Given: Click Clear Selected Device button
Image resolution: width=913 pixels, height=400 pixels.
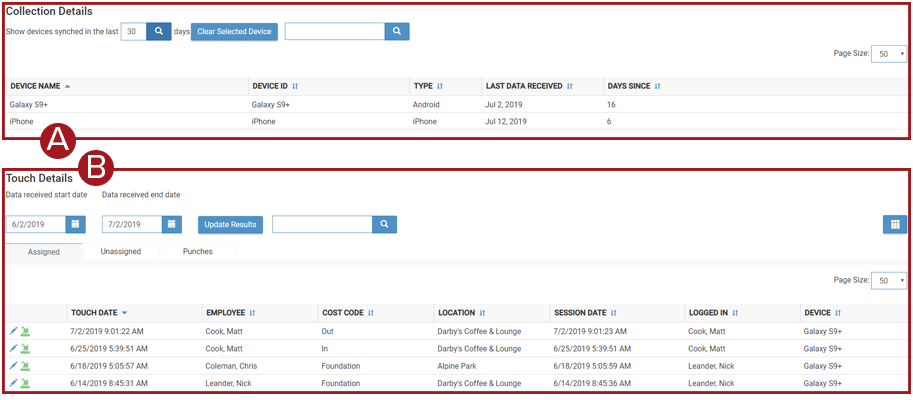Looking at the screenshot, I should 234,31.
